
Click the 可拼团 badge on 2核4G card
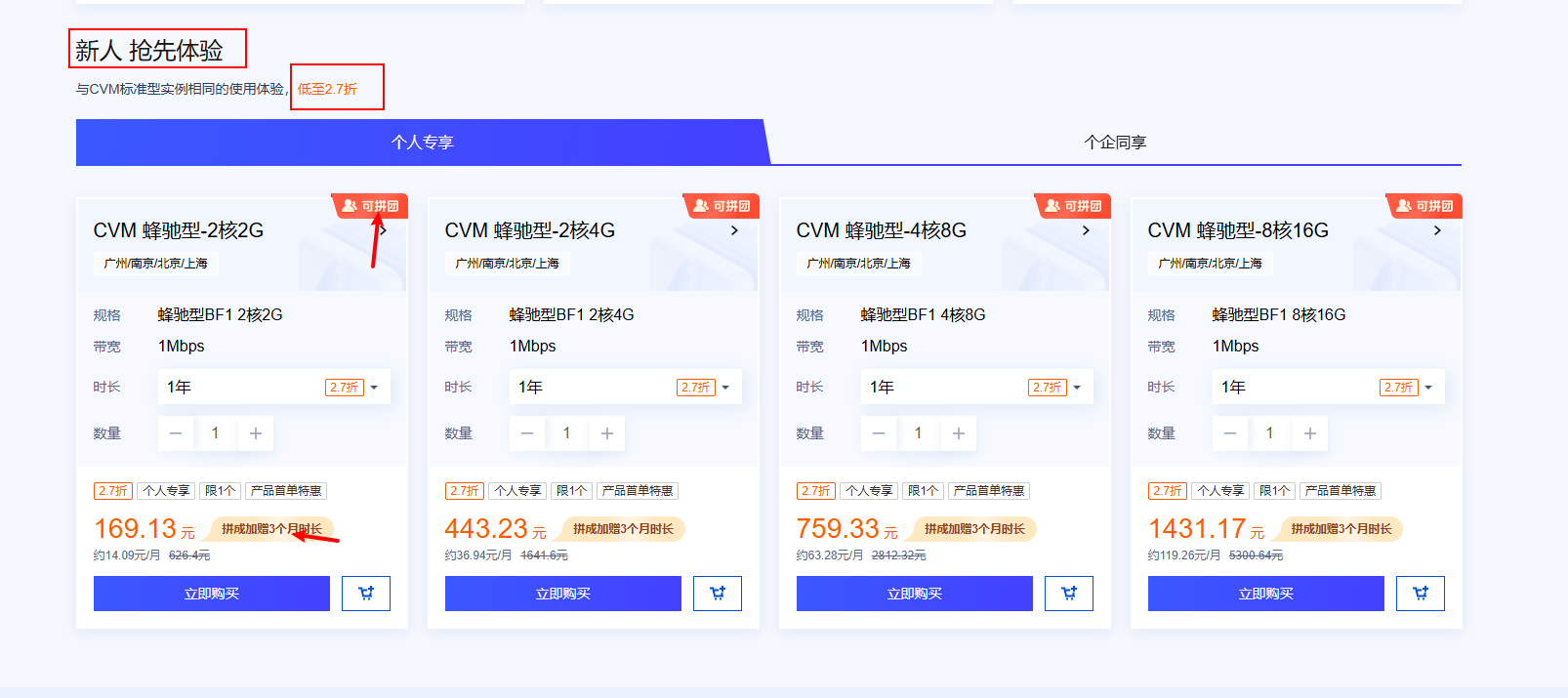pyautogui.click(x=722, y=206)
